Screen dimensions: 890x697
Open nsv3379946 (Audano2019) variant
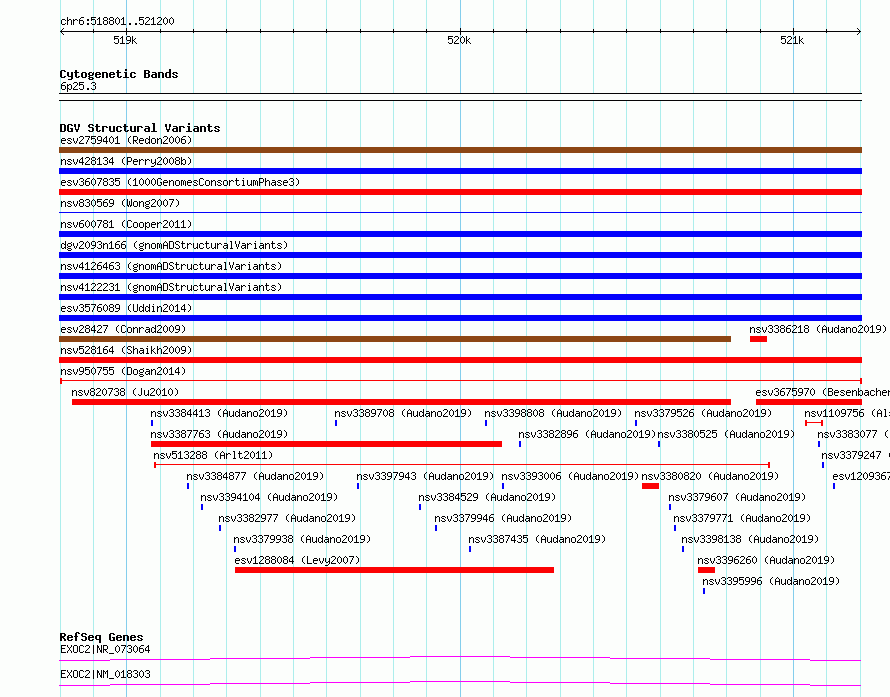(503, 518)
